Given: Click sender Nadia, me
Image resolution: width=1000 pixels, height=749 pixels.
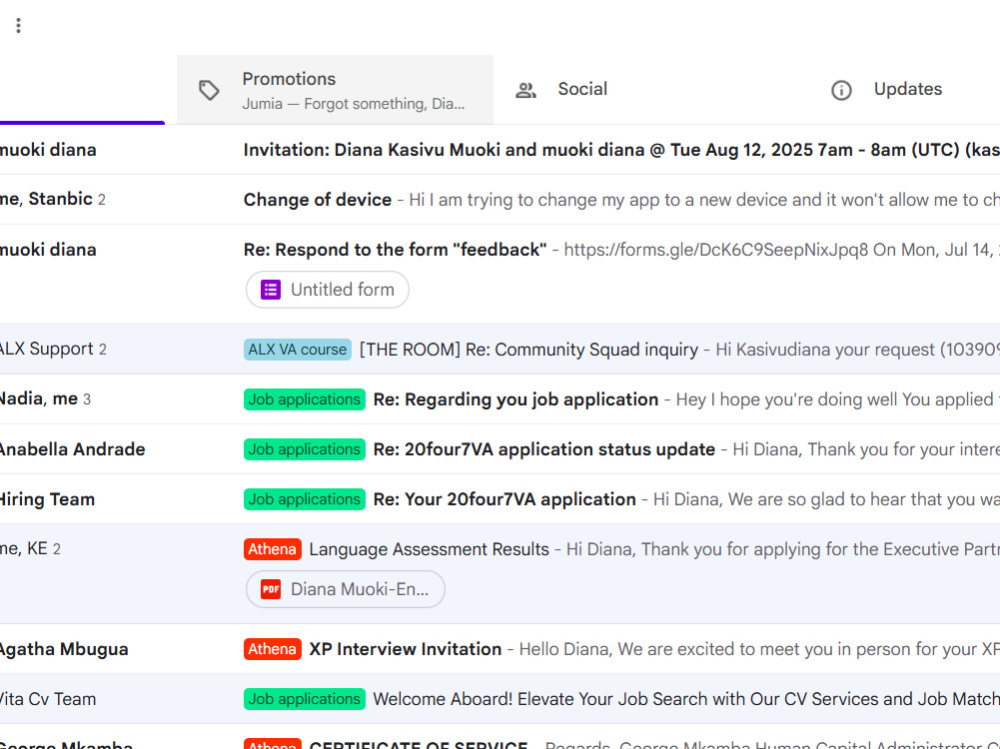Looking at the screenshot, I should pyautogui.click(x=39, y=399).
